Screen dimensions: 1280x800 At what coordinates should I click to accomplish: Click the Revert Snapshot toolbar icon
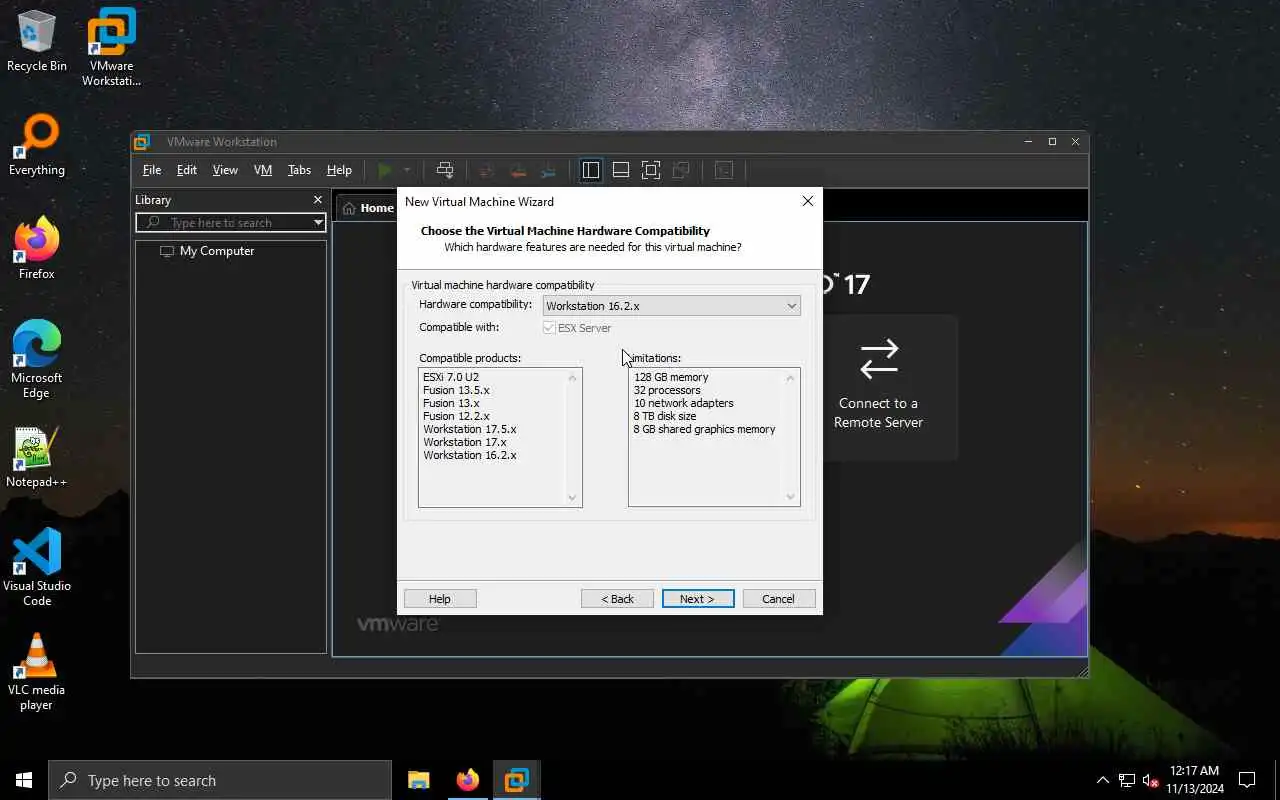[518, 170]
